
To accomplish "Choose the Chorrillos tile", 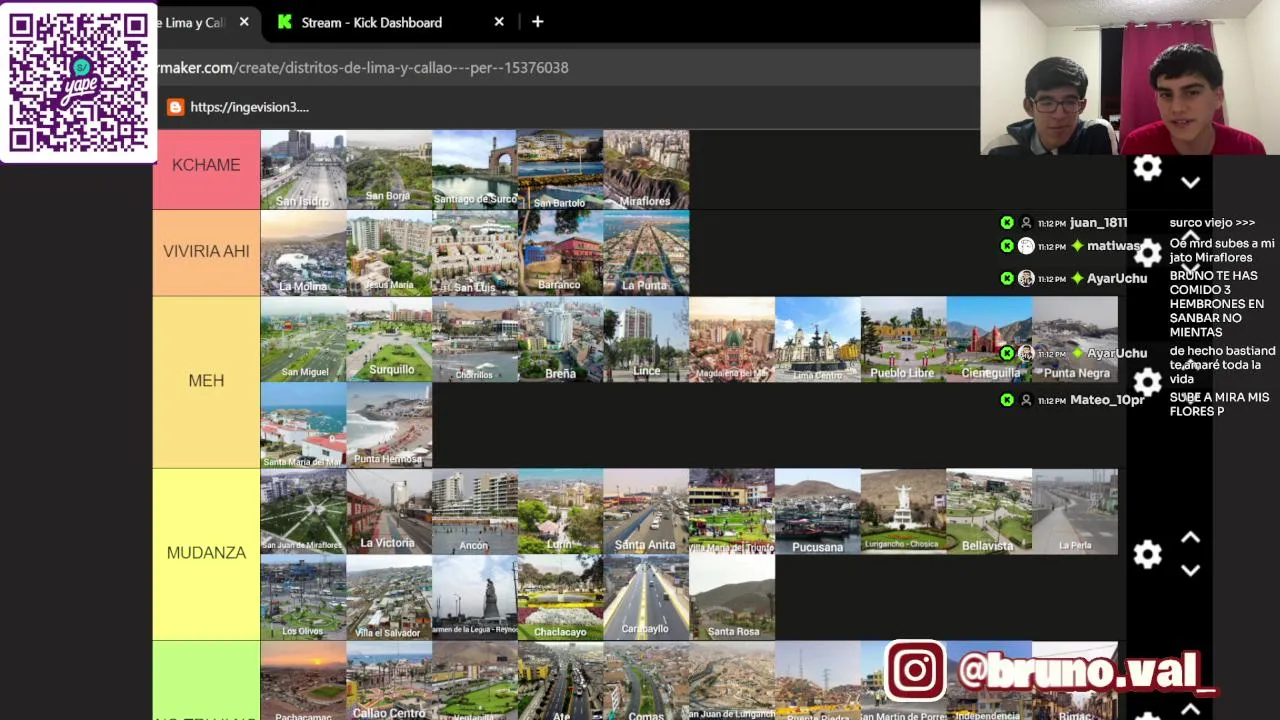I will click(475, 339).
